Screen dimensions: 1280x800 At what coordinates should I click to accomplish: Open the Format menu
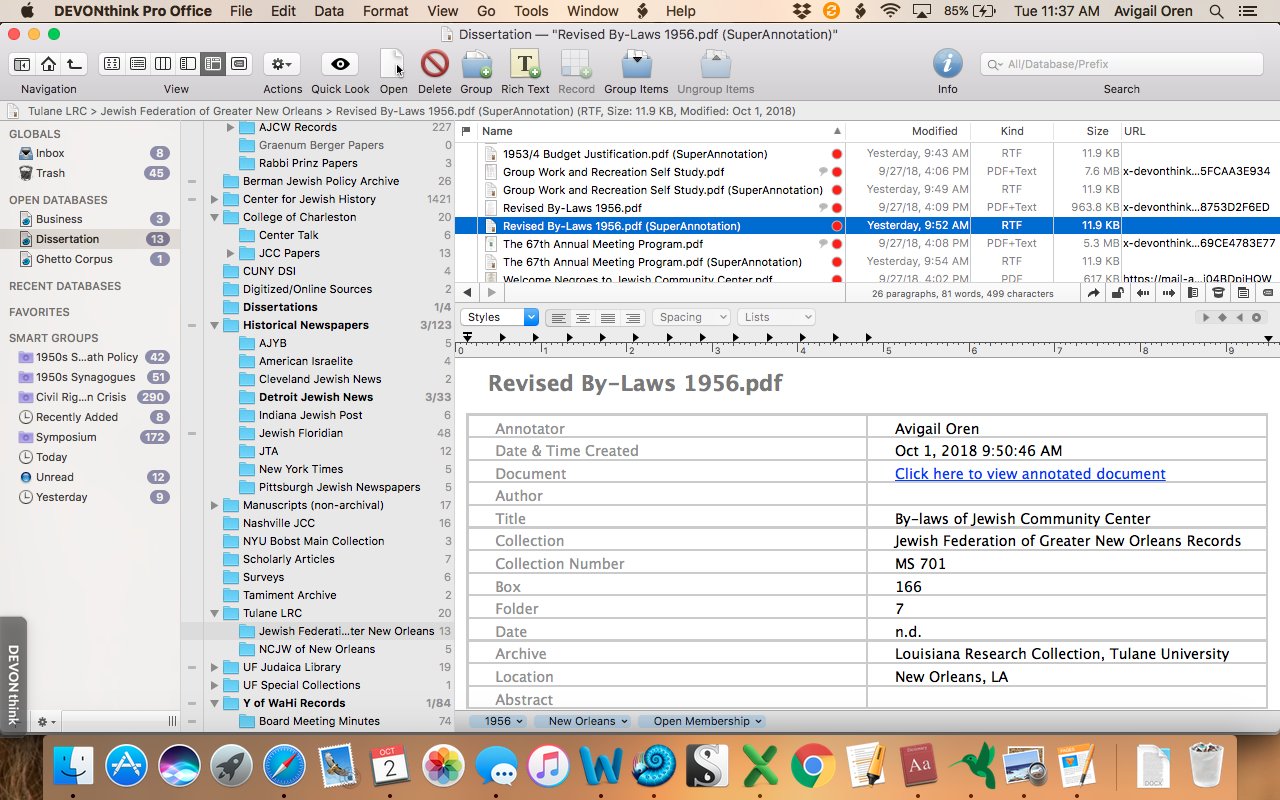pyautogui.click(x=386, y=11)
